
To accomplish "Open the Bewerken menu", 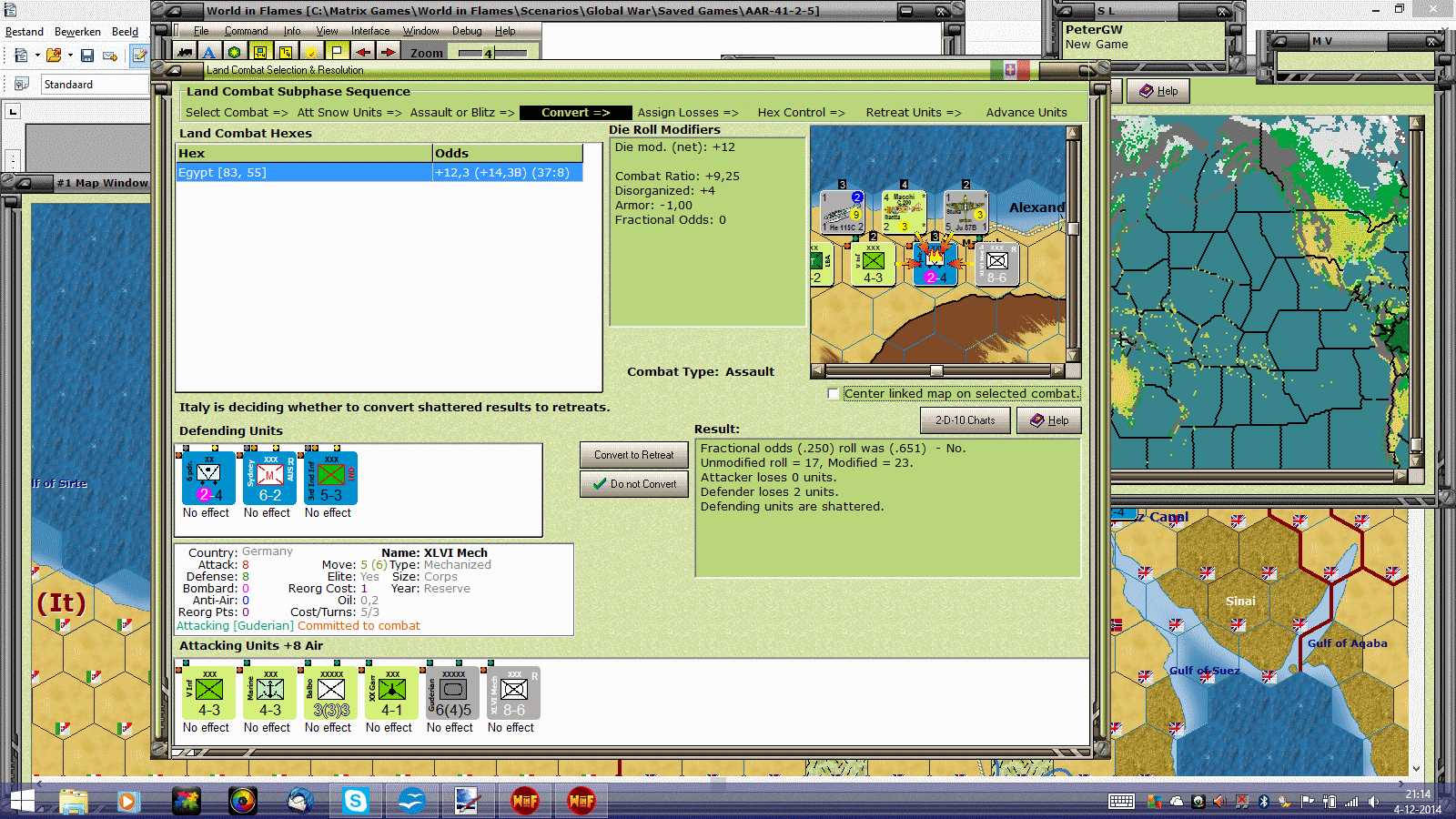I will (77, 32).
